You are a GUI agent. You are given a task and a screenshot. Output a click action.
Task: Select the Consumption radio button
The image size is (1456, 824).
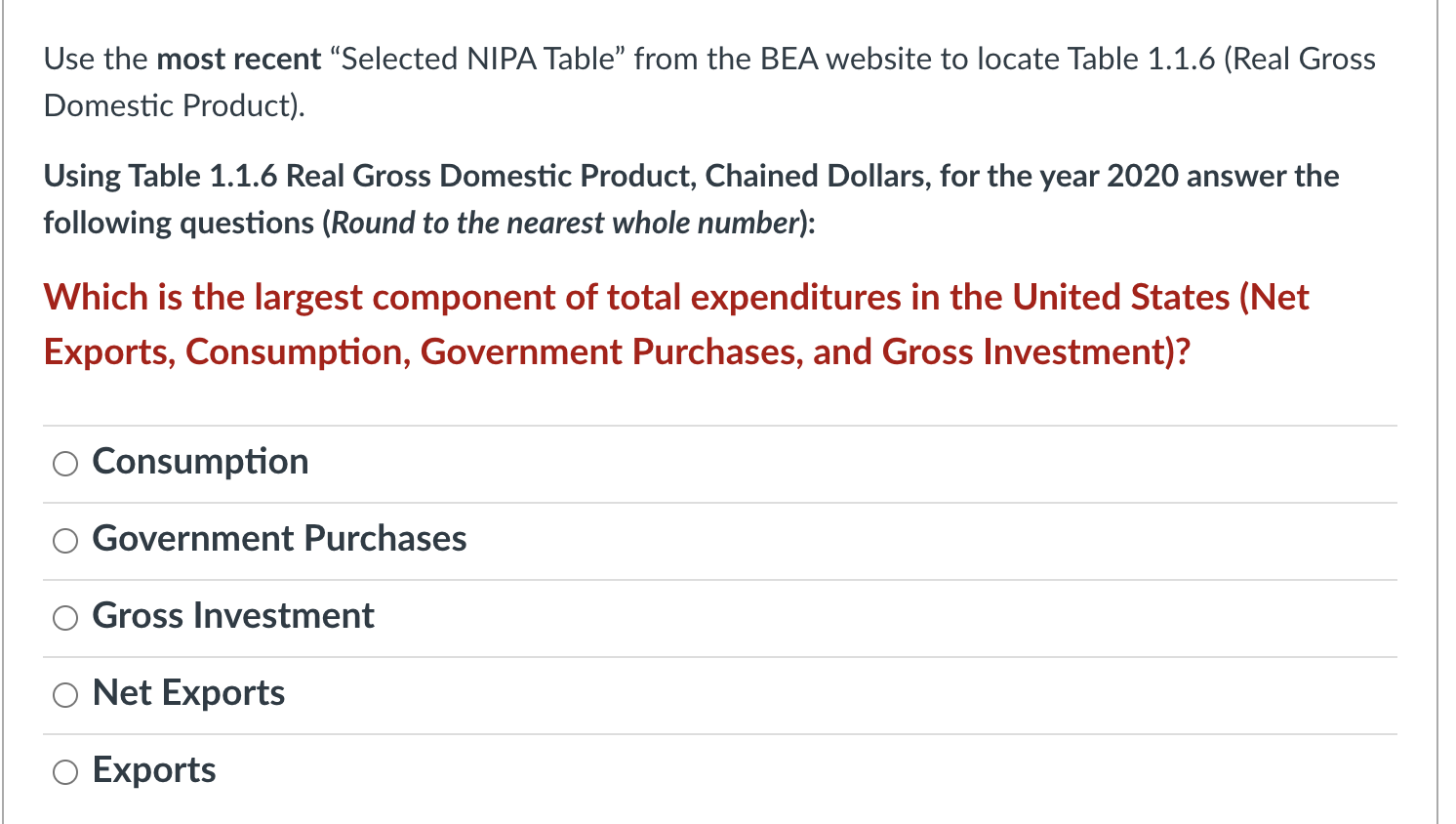point(65,464)
